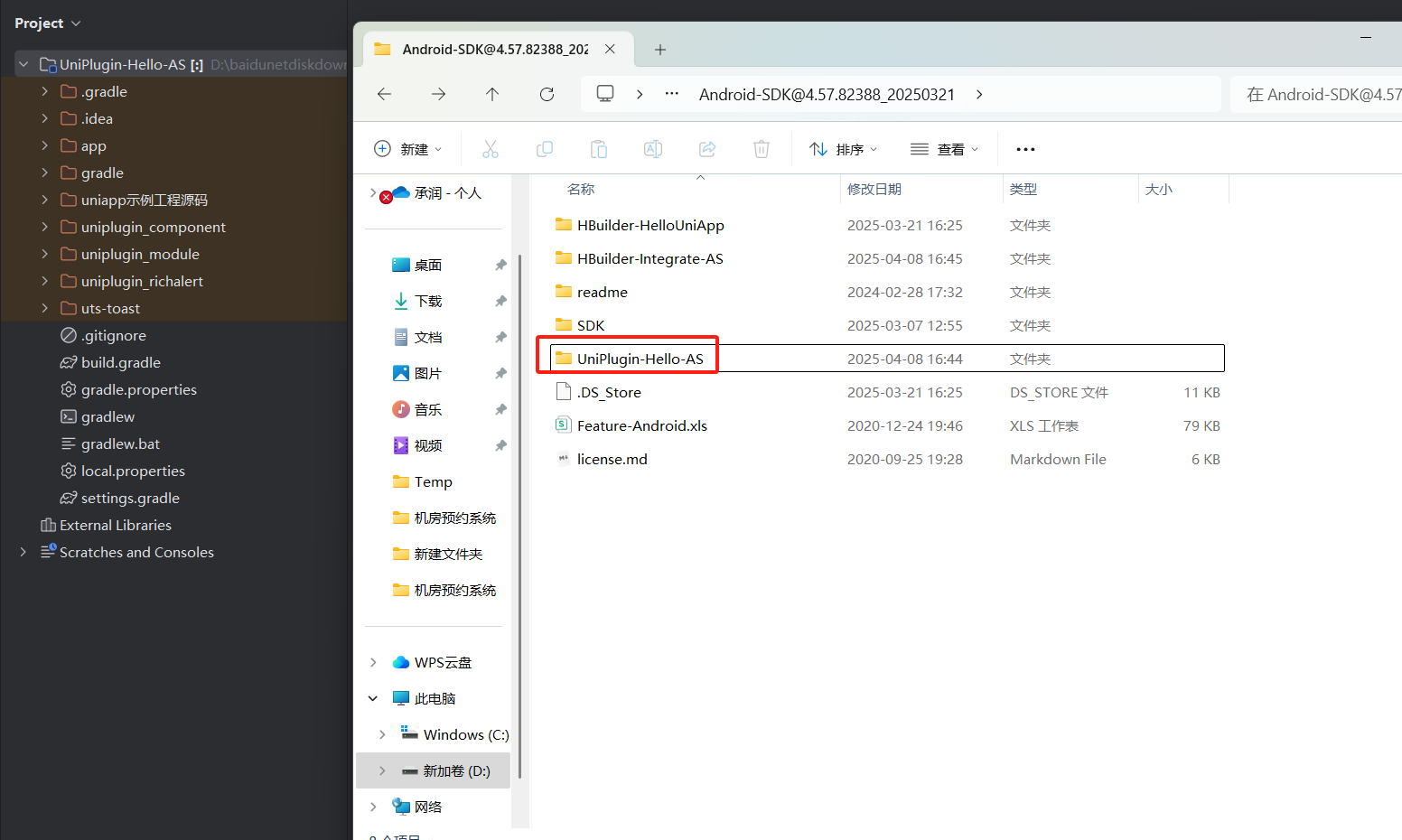Click the Explorer Back arrow button
The width and height of the screenshot is (1402, 840).
(x=384, y=94)
